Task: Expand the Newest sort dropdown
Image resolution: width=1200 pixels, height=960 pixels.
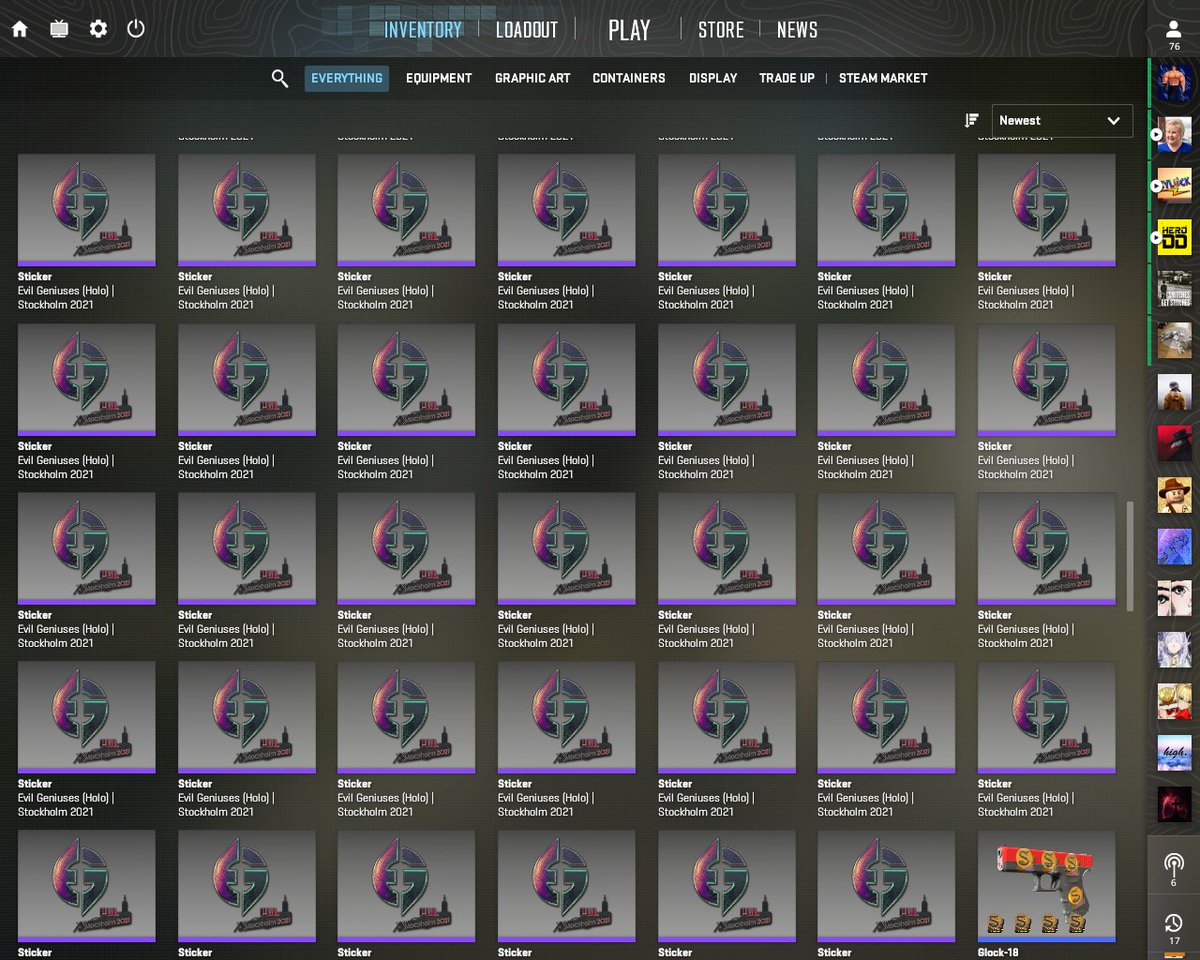Action: [1062, 120]
